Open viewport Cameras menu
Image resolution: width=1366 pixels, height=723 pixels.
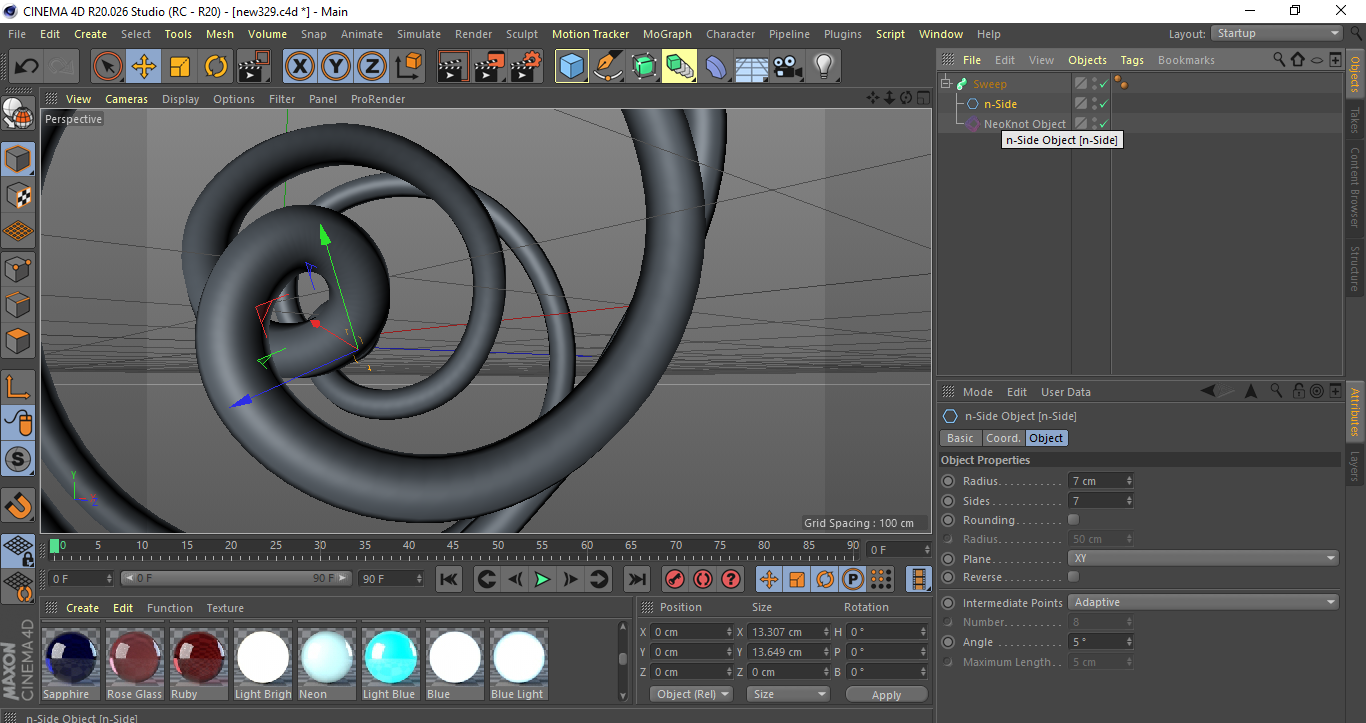126,99
